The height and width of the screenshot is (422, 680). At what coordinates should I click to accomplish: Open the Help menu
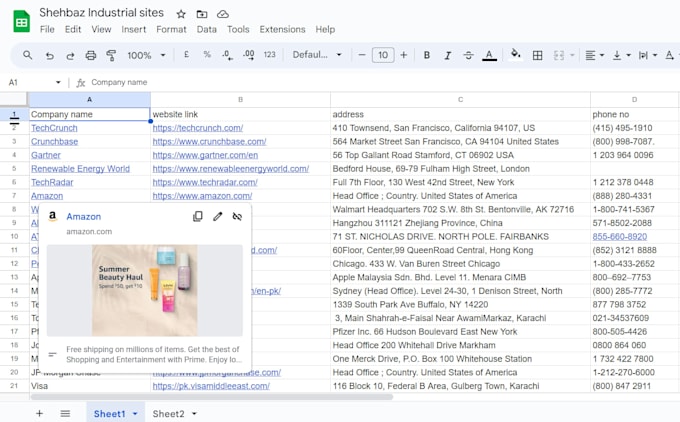325,29
